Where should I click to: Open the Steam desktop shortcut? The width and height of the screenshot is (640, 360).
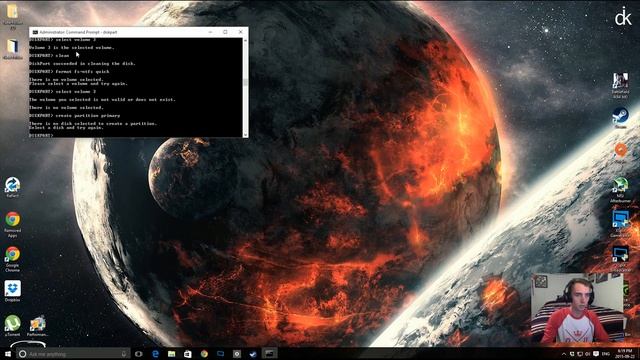click(620, 118)
